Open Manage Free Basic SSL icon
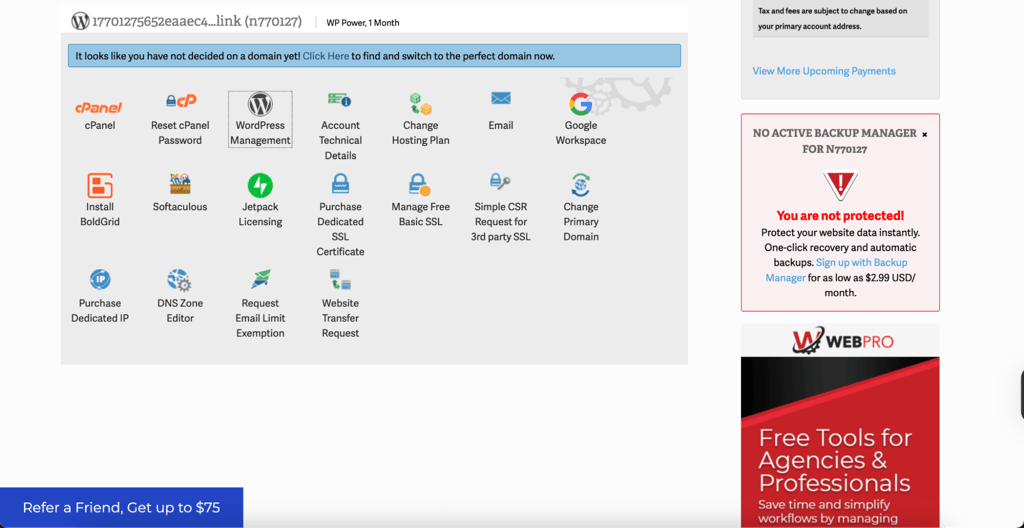This screenshot has height=528, width=1024. pyautogui.click(x=420, y=185)
